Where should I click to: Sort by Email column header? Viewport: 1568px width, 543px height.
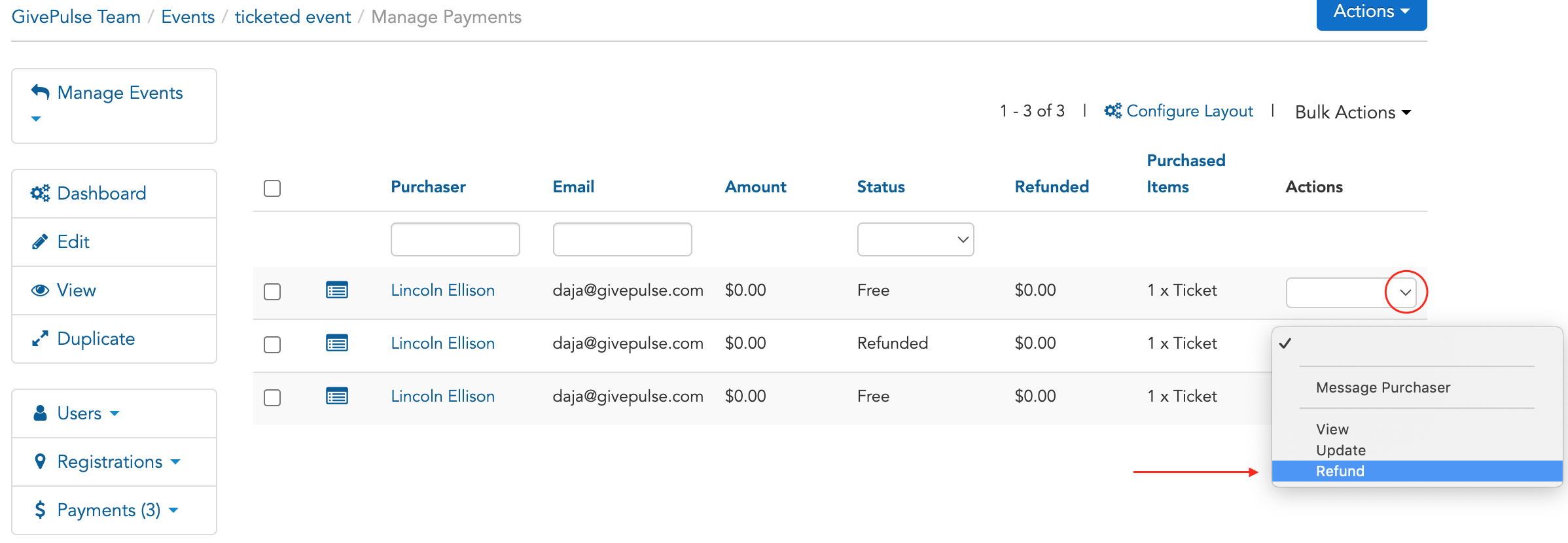[573, 186]
